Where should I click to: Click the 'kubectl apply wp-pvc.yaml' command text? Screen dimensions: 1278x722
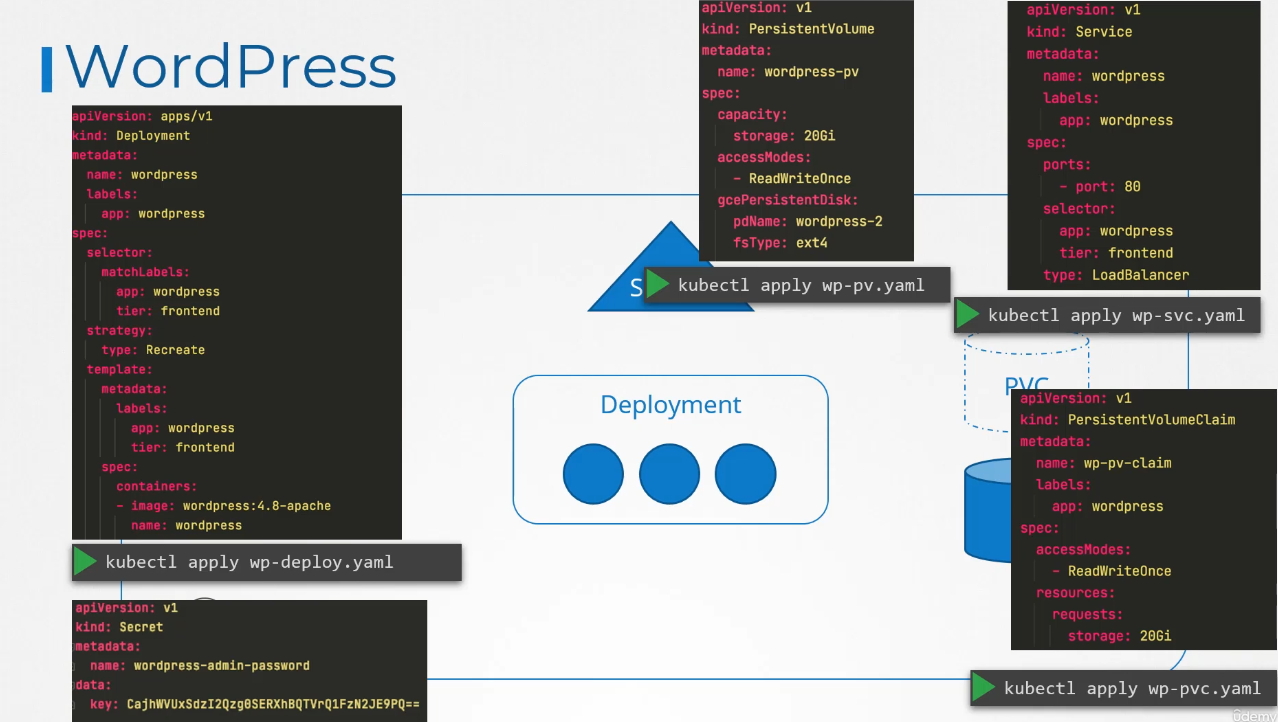coord(1132,688)
